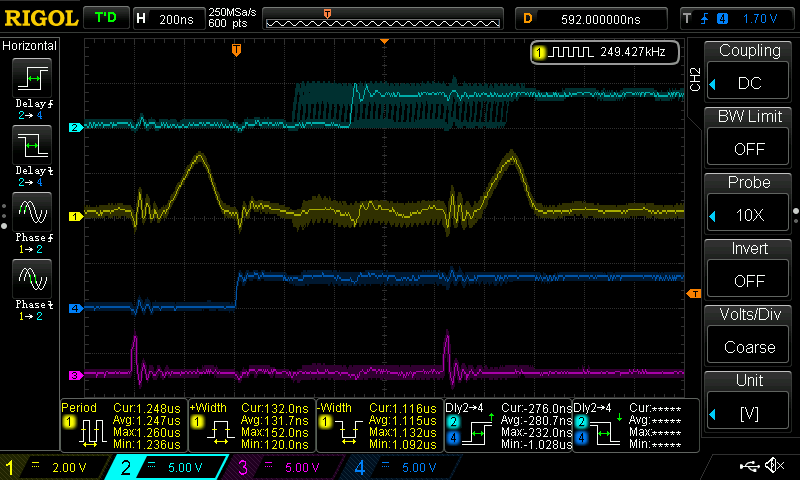Click the left menu page scroll dots
The width and height of the screenshot is (800, 480).
point(4,216)
